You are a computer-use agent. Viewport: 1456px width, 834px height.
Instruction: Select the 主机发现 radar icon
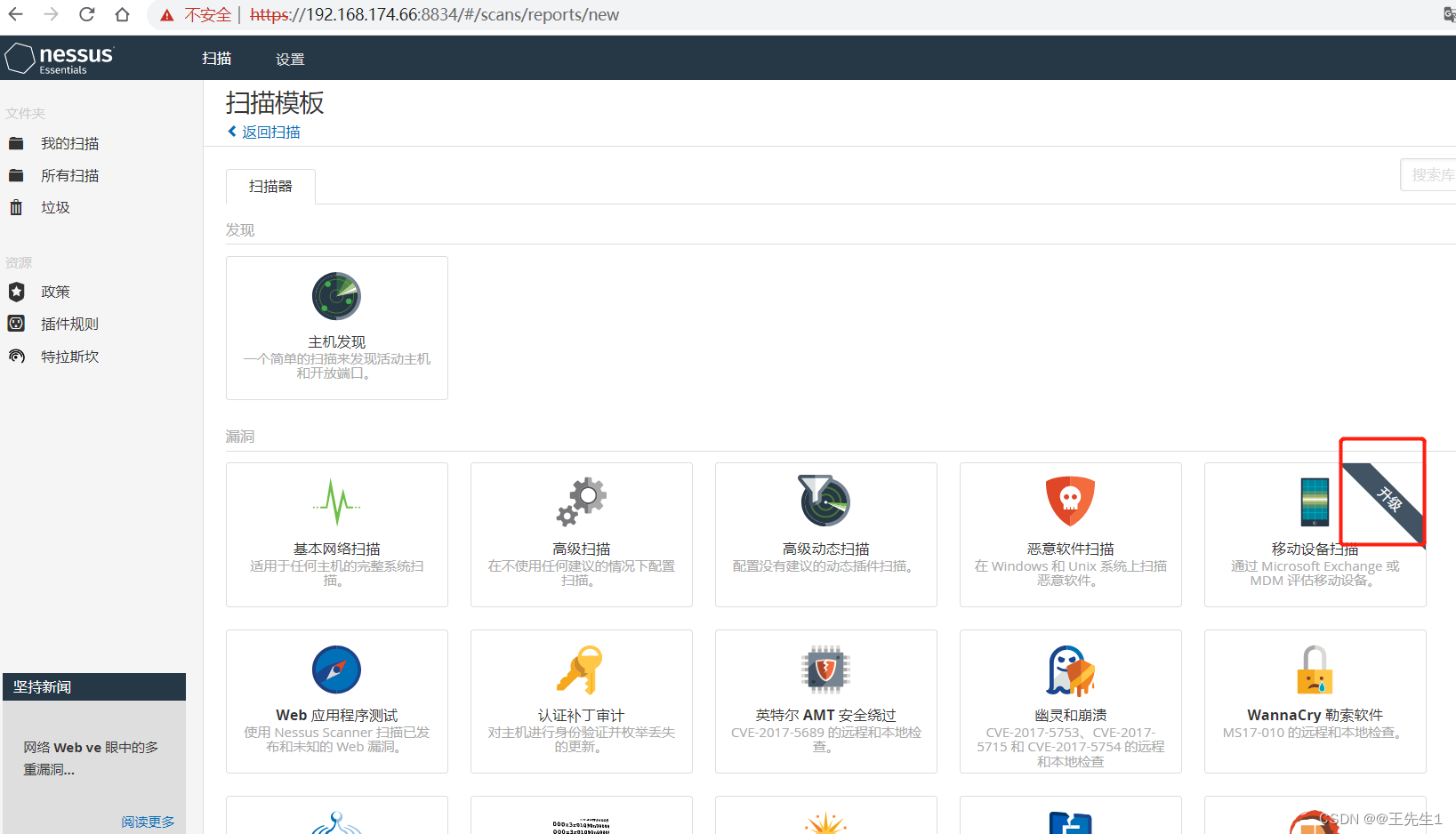point(336,296)
